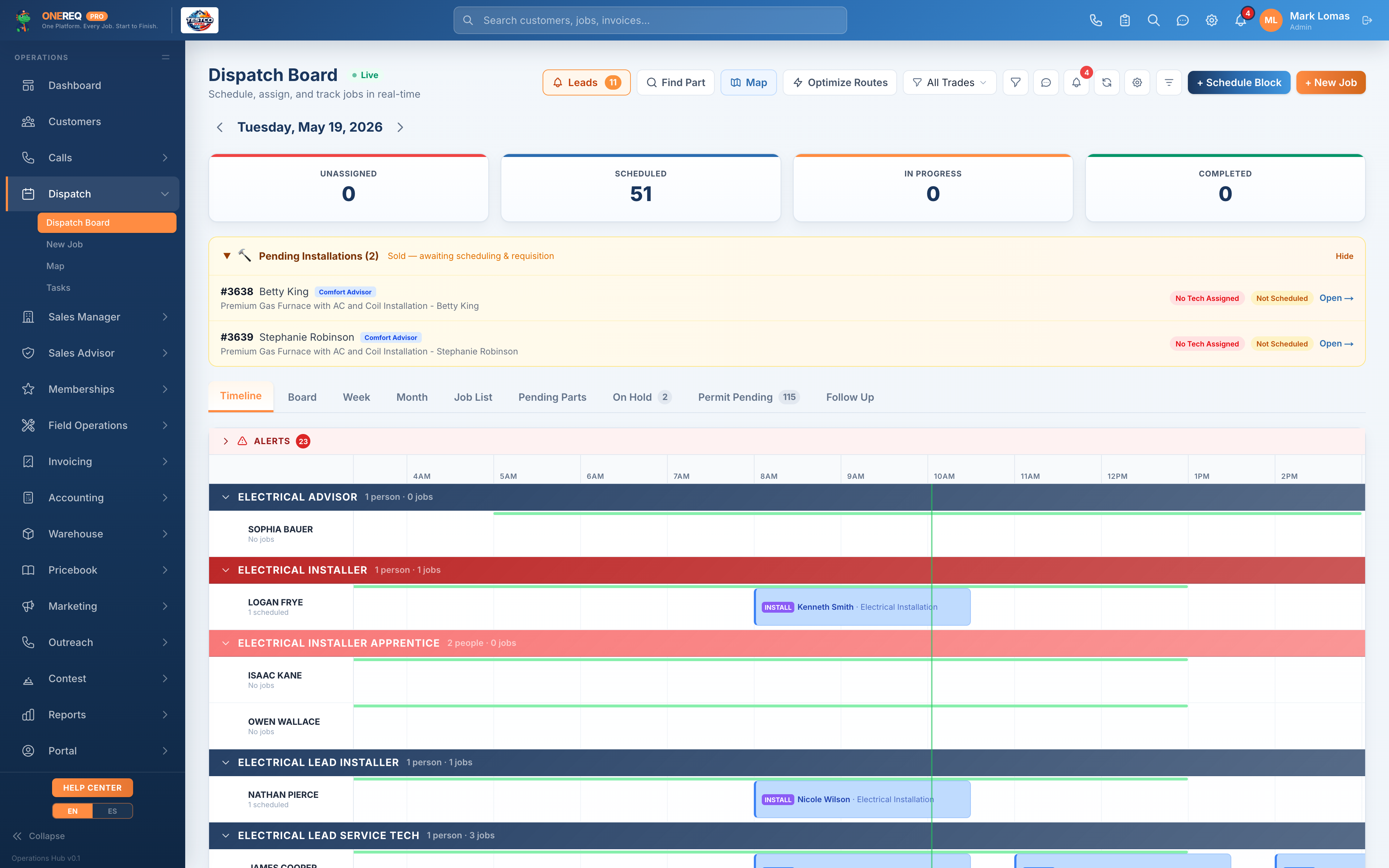The image size is (1389, 868).
Task: Select the EN language toggle
Action: click(x=72, y=810)
